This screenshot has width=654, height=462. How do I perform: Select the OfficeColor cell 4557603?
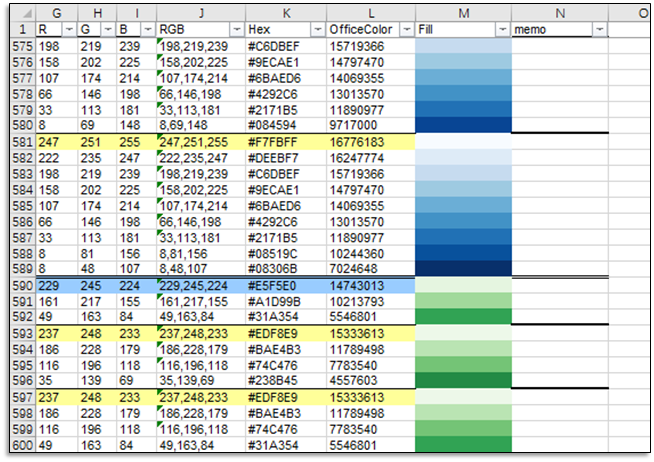371,380
